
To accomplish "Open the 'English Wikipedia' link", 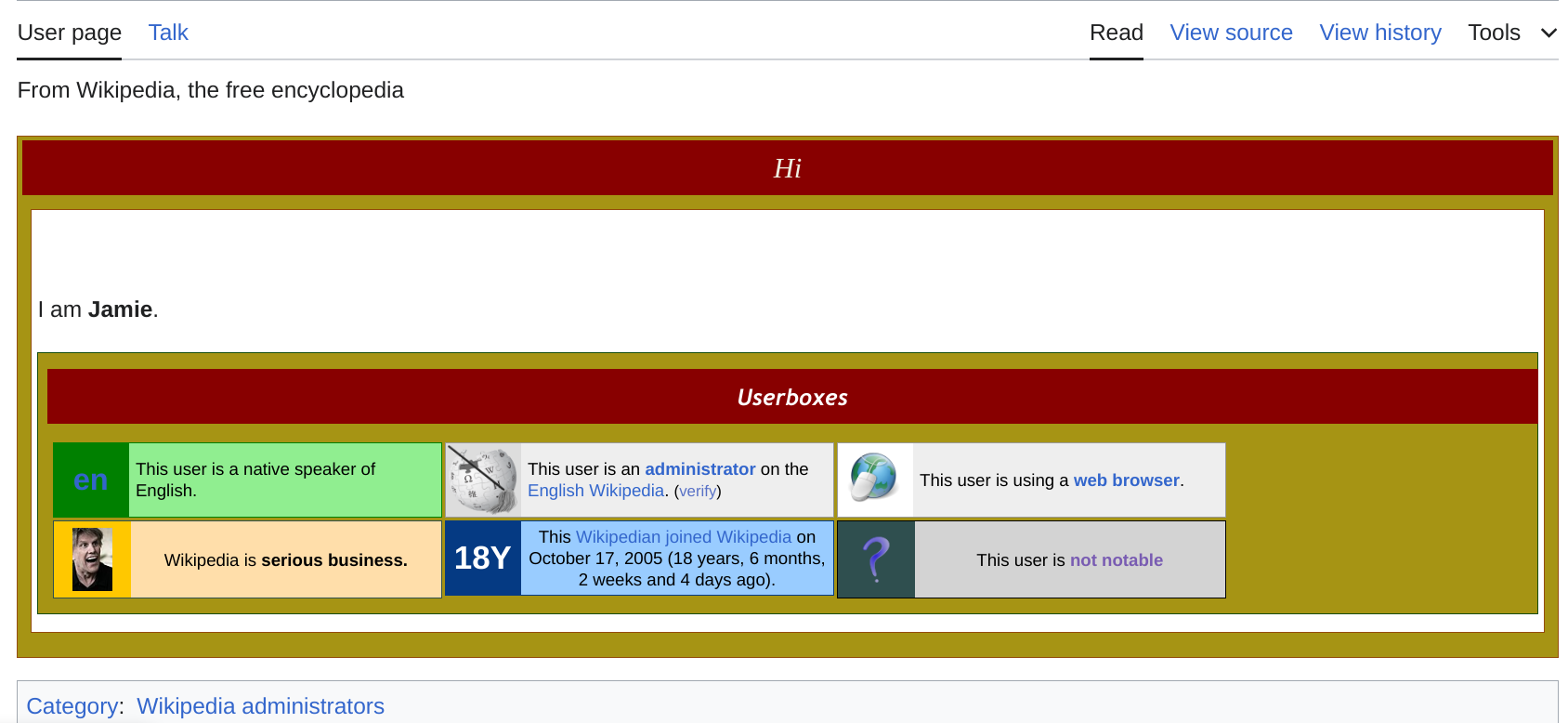I will 596,491.
